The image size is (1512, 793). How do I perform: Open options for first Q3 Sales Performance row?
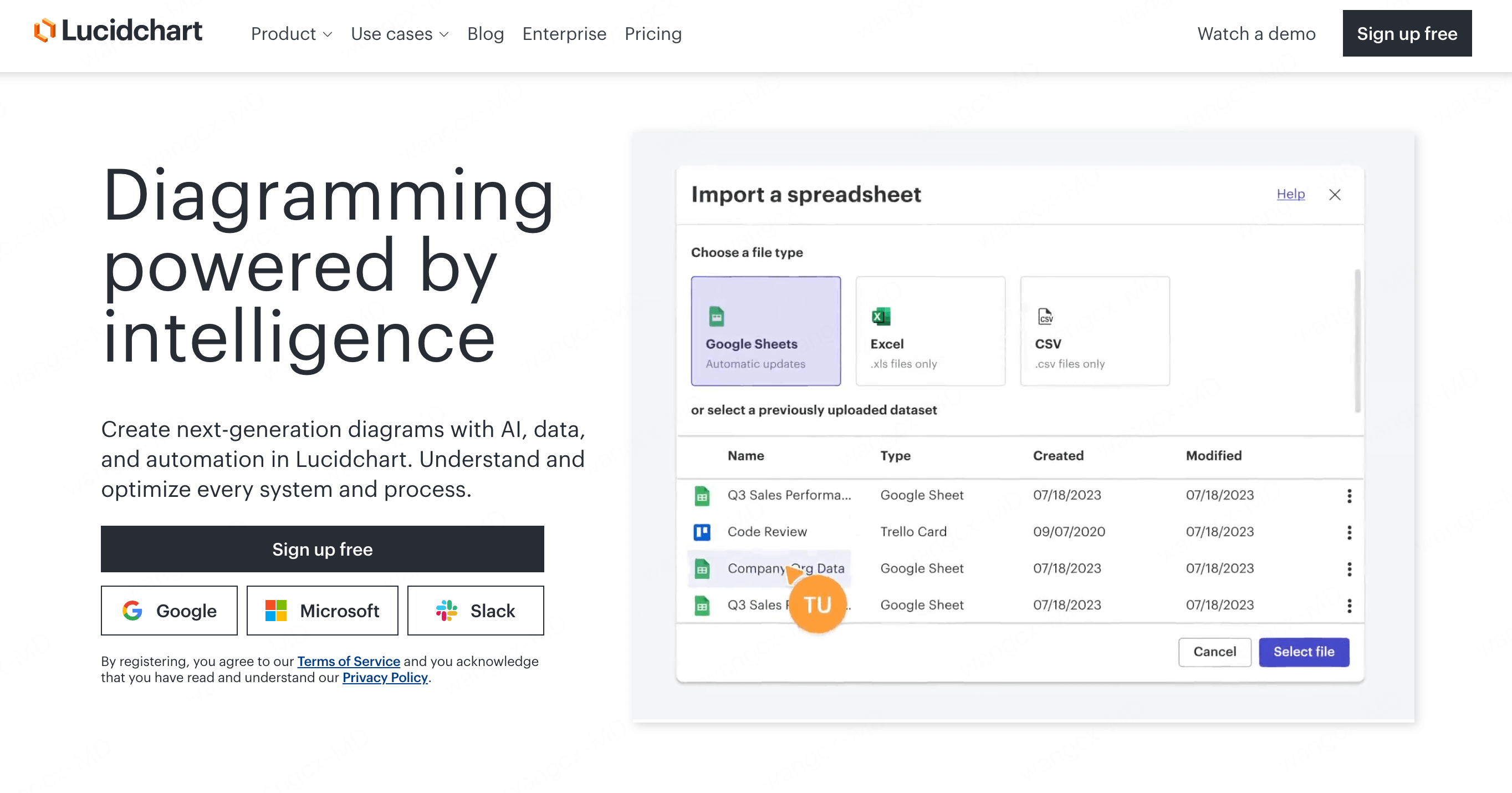tap(1349, 496)
